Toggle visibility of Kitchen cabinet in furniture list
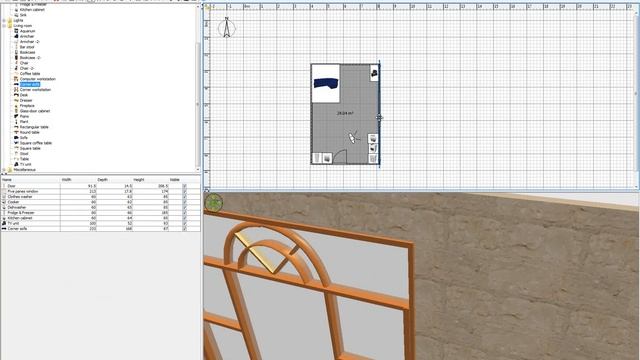 pyautogui.click(x=184, y=218)
